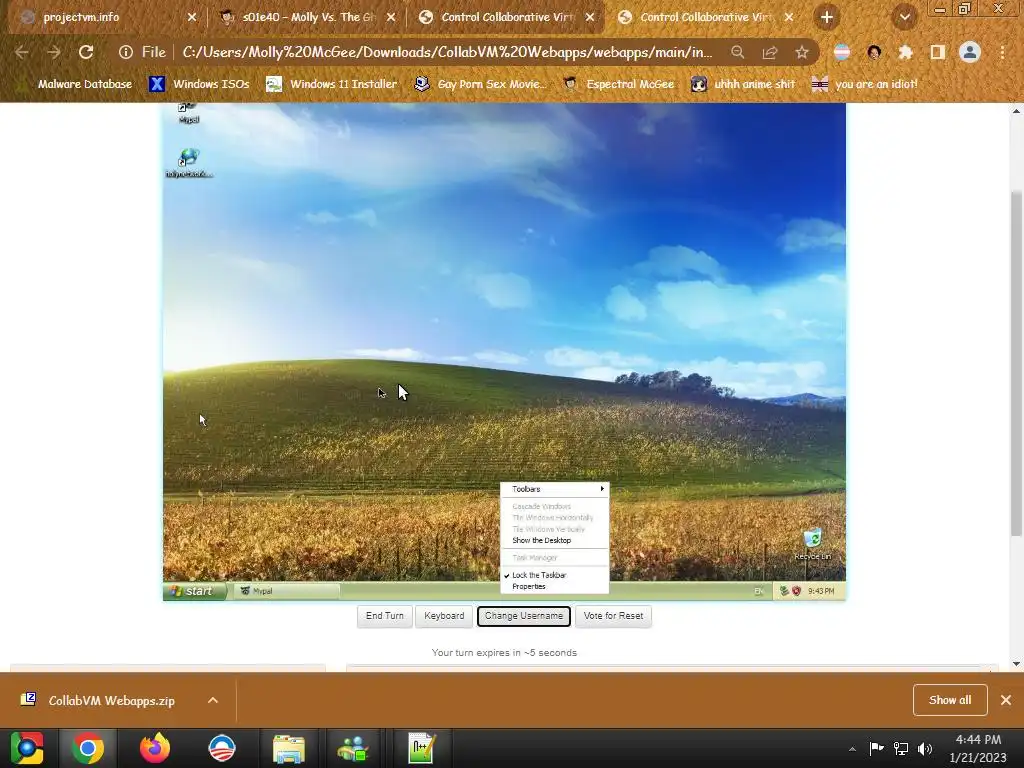Open the on-screen Keyboard button
This screenshot has width=1024, height=768.
444,616
